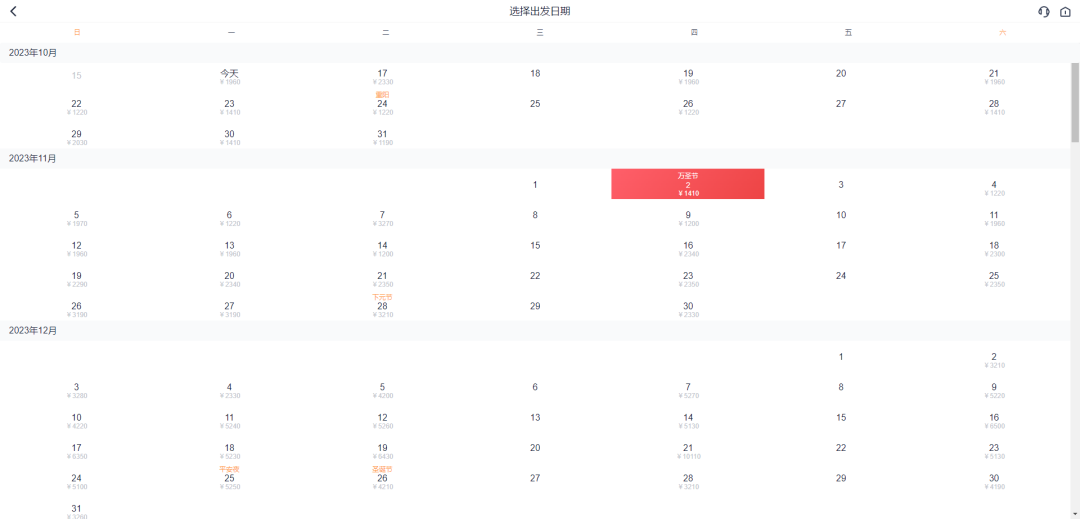1080x519 pixels.
Task: Select December 21 priced ¥10110
Action: 688,451
